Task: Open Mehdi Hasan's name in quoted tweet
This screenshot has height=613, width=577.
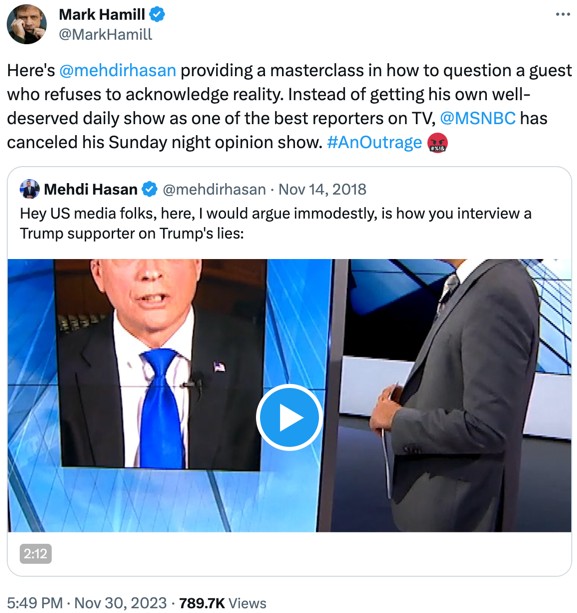Action: pyautogui.click(x=91, y=190)
